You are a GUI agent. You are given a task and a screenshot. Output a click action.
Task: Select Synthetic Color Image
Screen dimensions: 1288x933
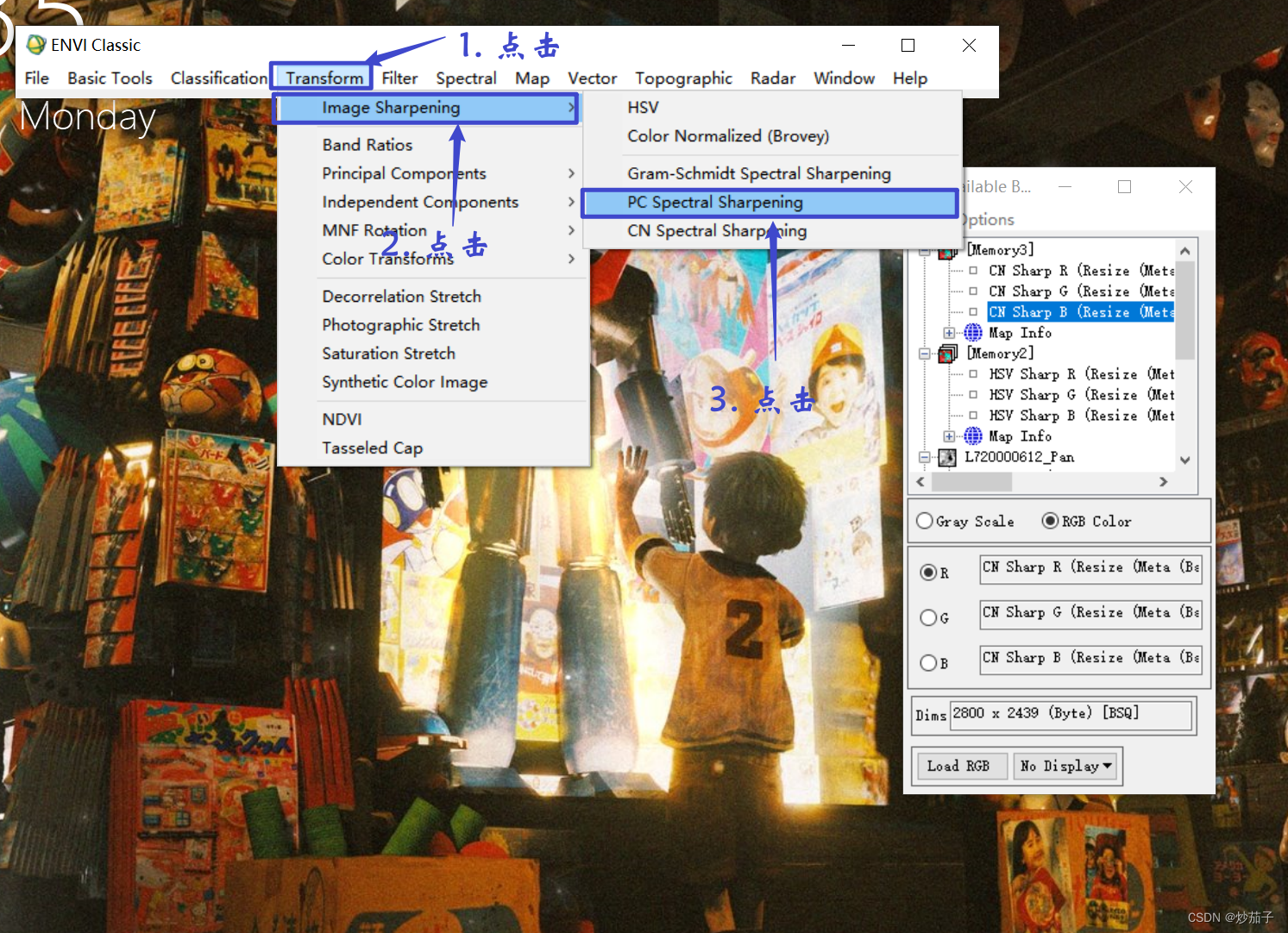[405, 382]
